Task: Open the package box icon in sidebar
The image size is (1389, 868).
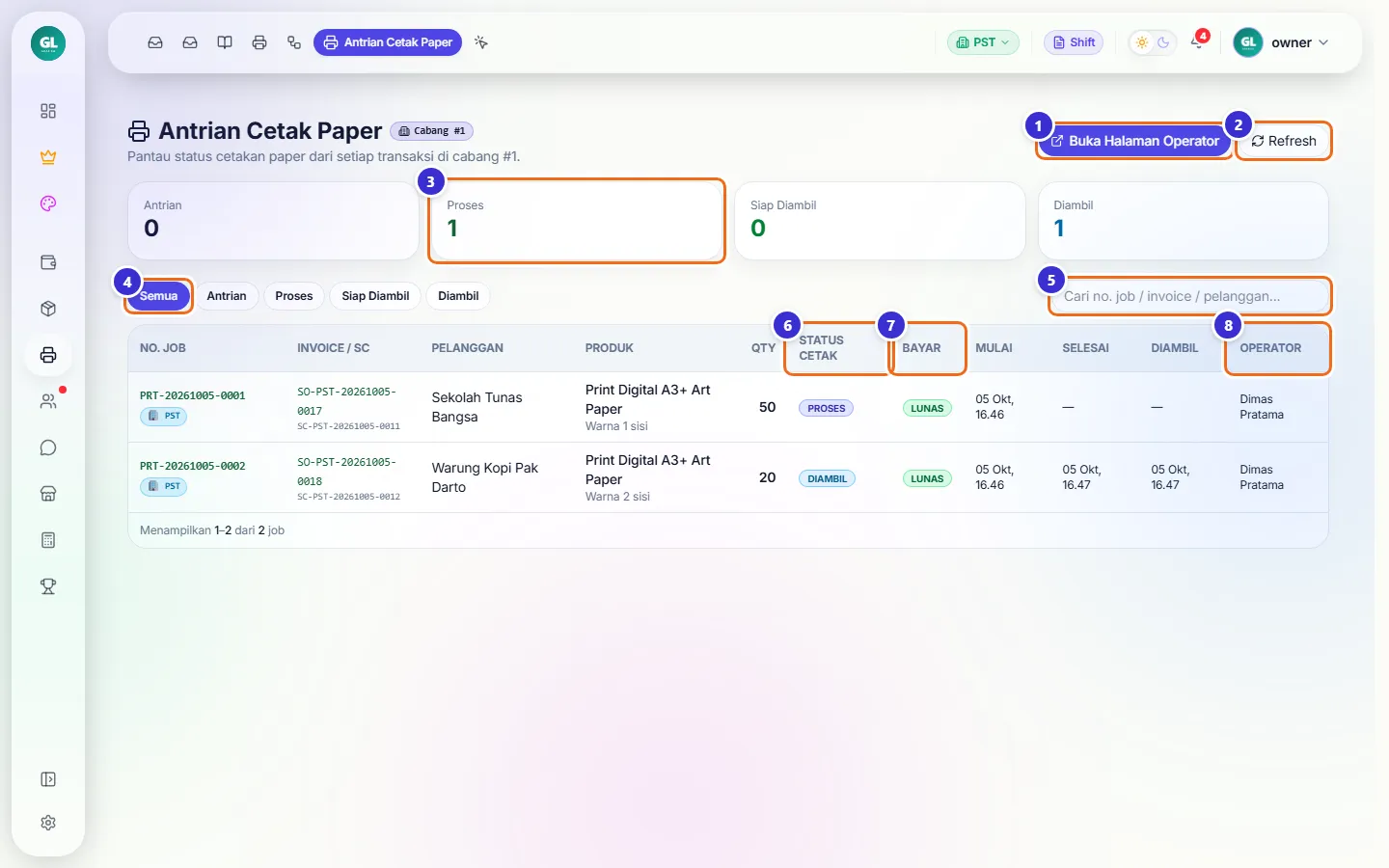Action: pyautogui.click(x=48, y=309)
